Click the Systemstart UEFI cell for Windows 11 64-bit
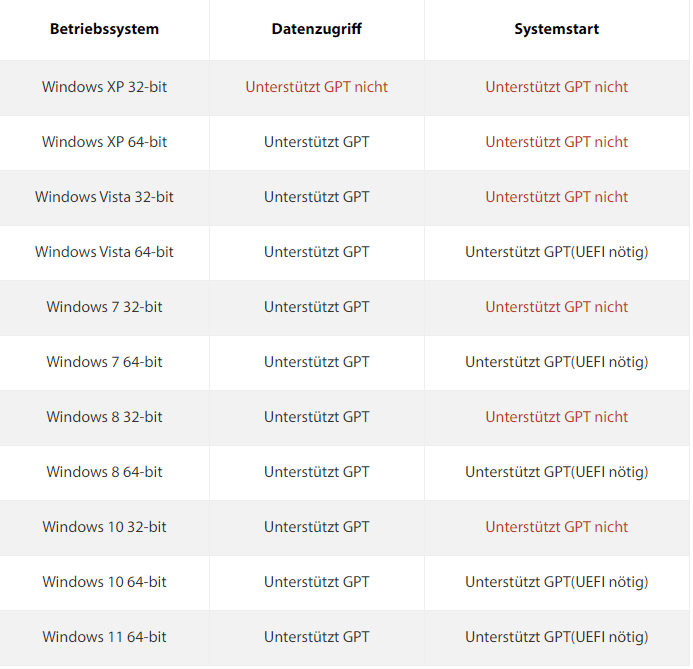The image size is (693, 669). click(556, 637)
